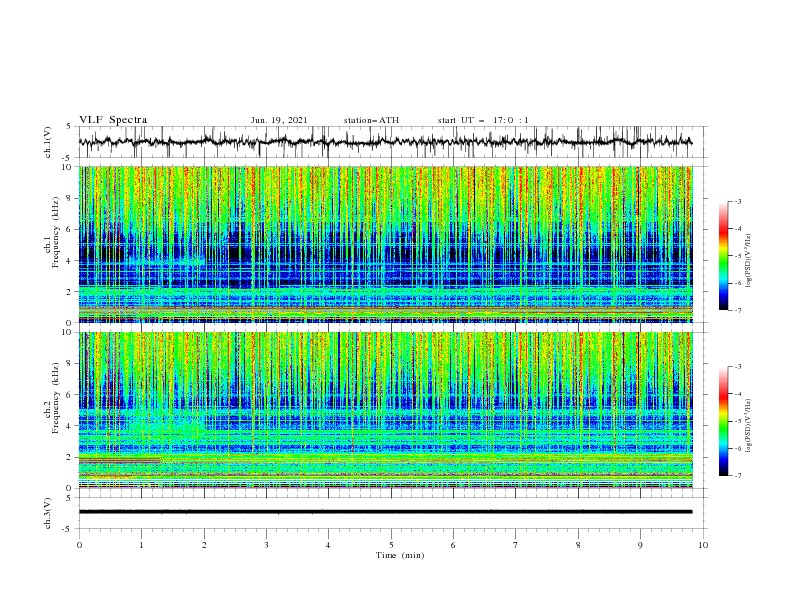The image size is (792, 612).
Task: Click the 'ch.1(V)' axis label
Action: click(47, 142)
